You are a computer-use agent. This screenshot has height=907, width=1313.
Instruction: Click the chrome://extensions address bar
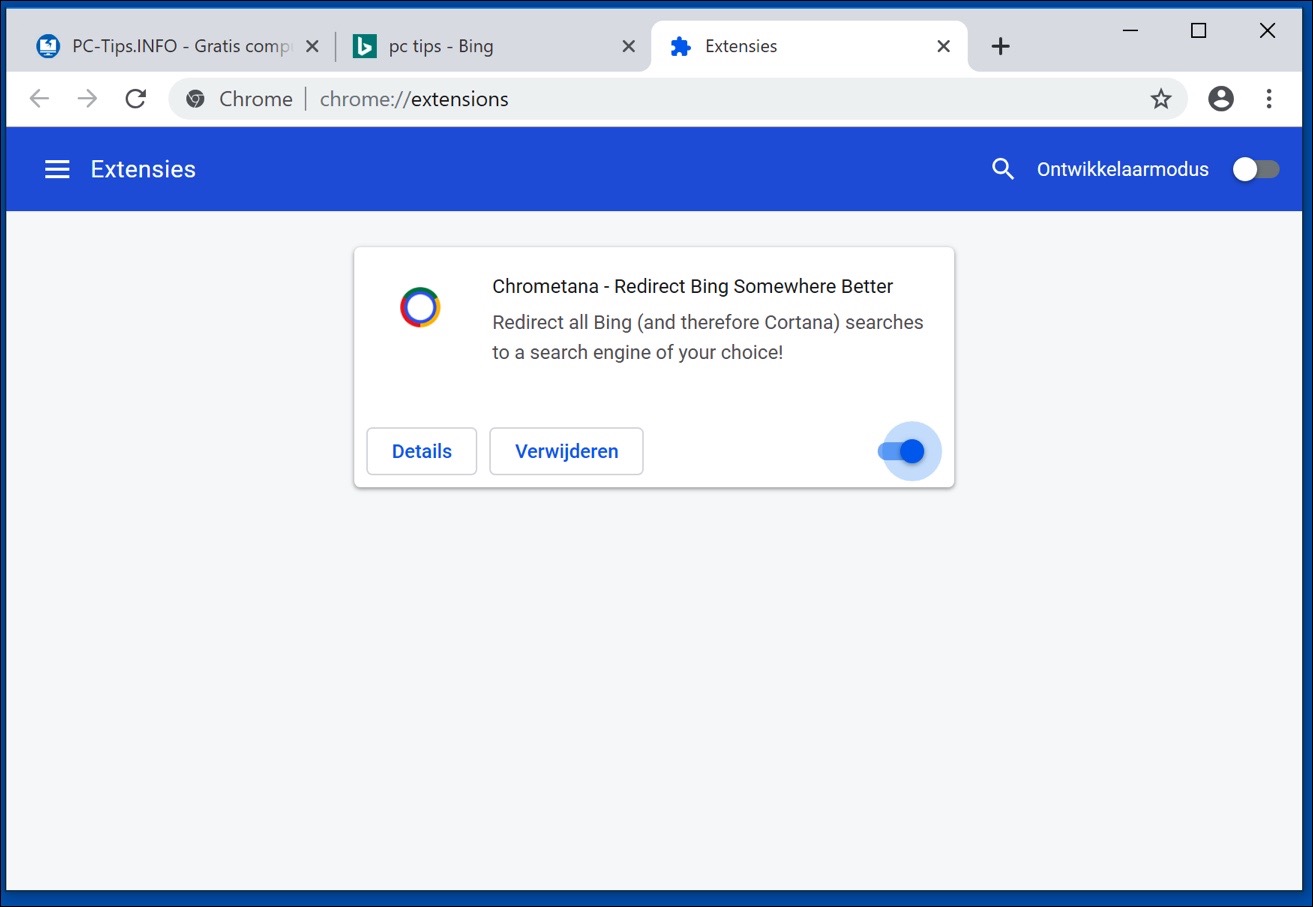[x=677, y=99]
